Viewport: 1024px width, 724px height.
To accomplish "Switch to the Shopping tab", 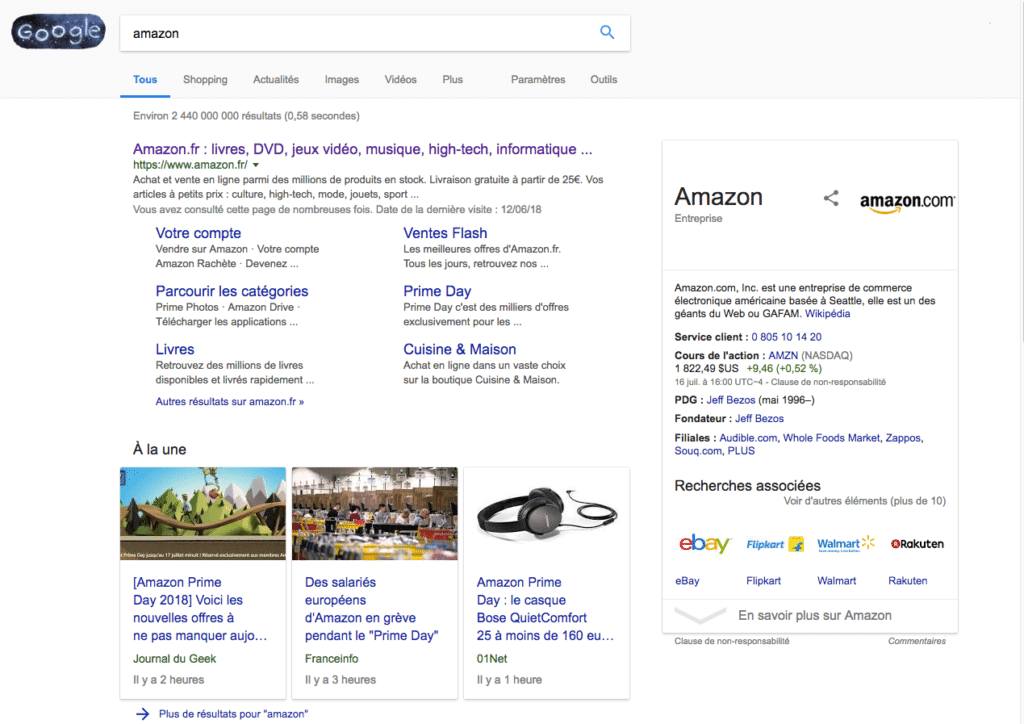I will [x=205, y=80].
